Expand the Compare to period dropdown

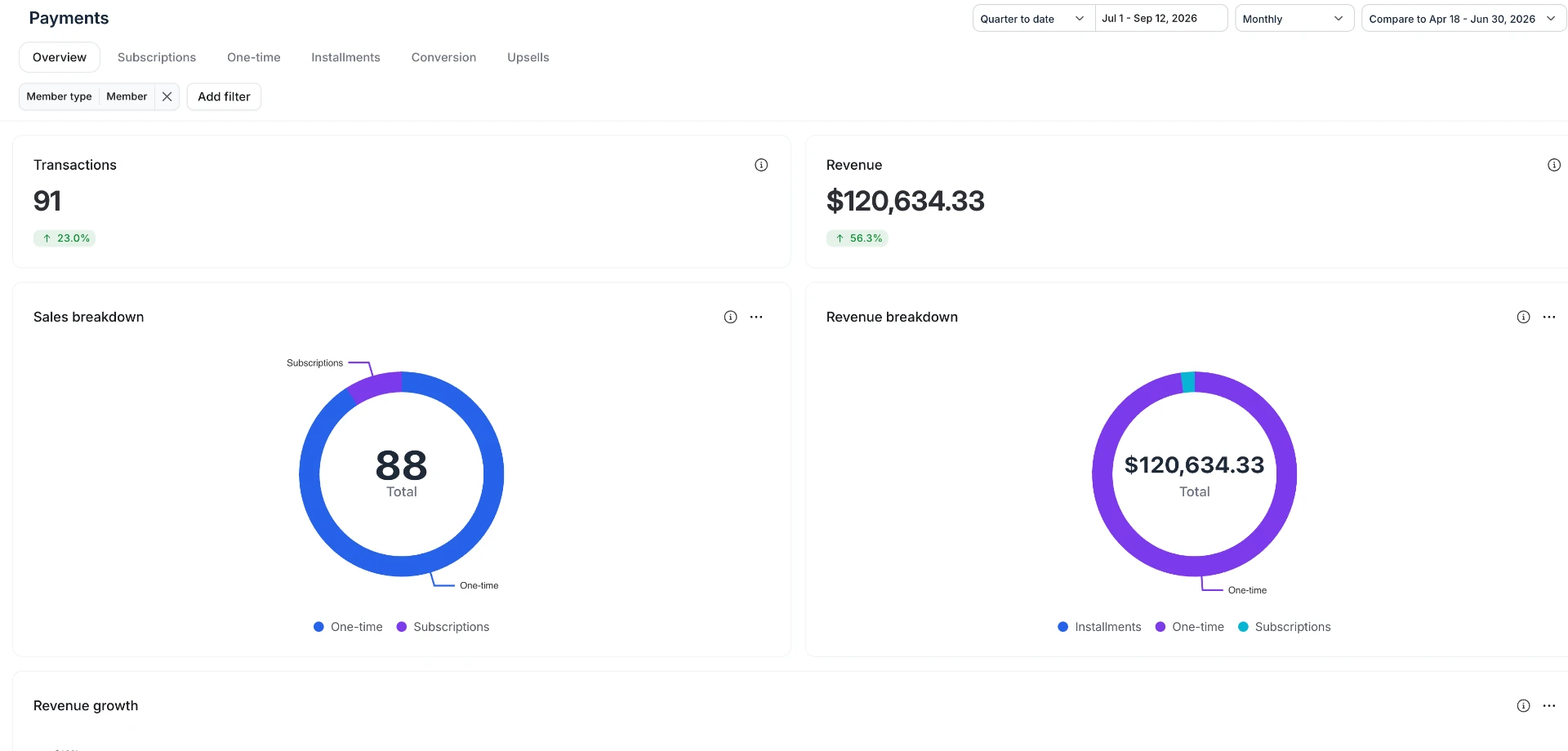click(1463, 19)
